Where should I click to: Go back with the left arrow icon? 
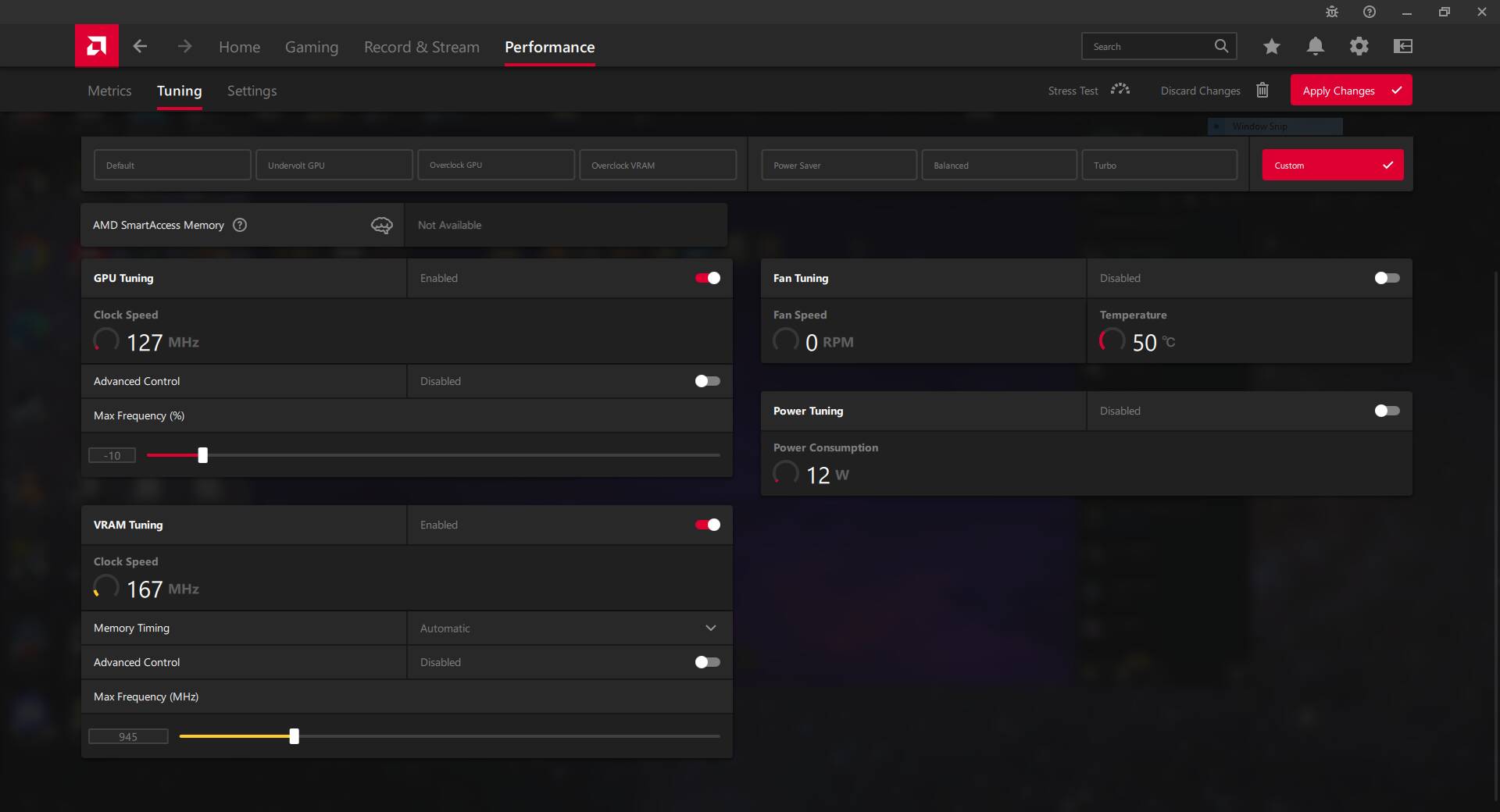[x=140, y=47]
